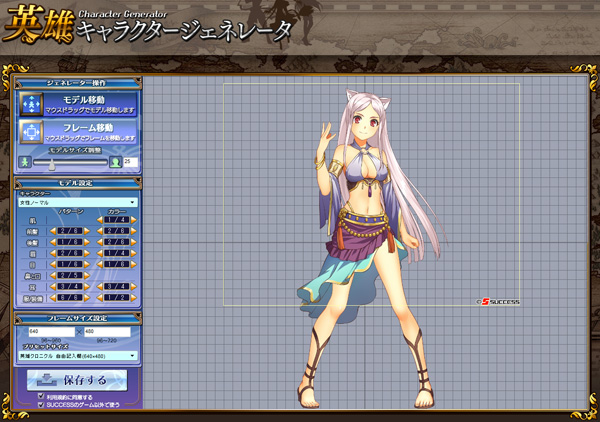The width and height of the screenshot is (600, 422).
Task: Select next 服/装備 (clothes) color
Action: tap(134, 298)
